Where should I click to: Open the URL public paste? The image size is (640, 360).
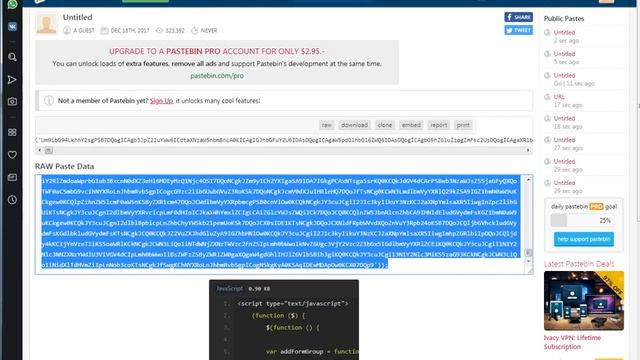pos(559,97)
